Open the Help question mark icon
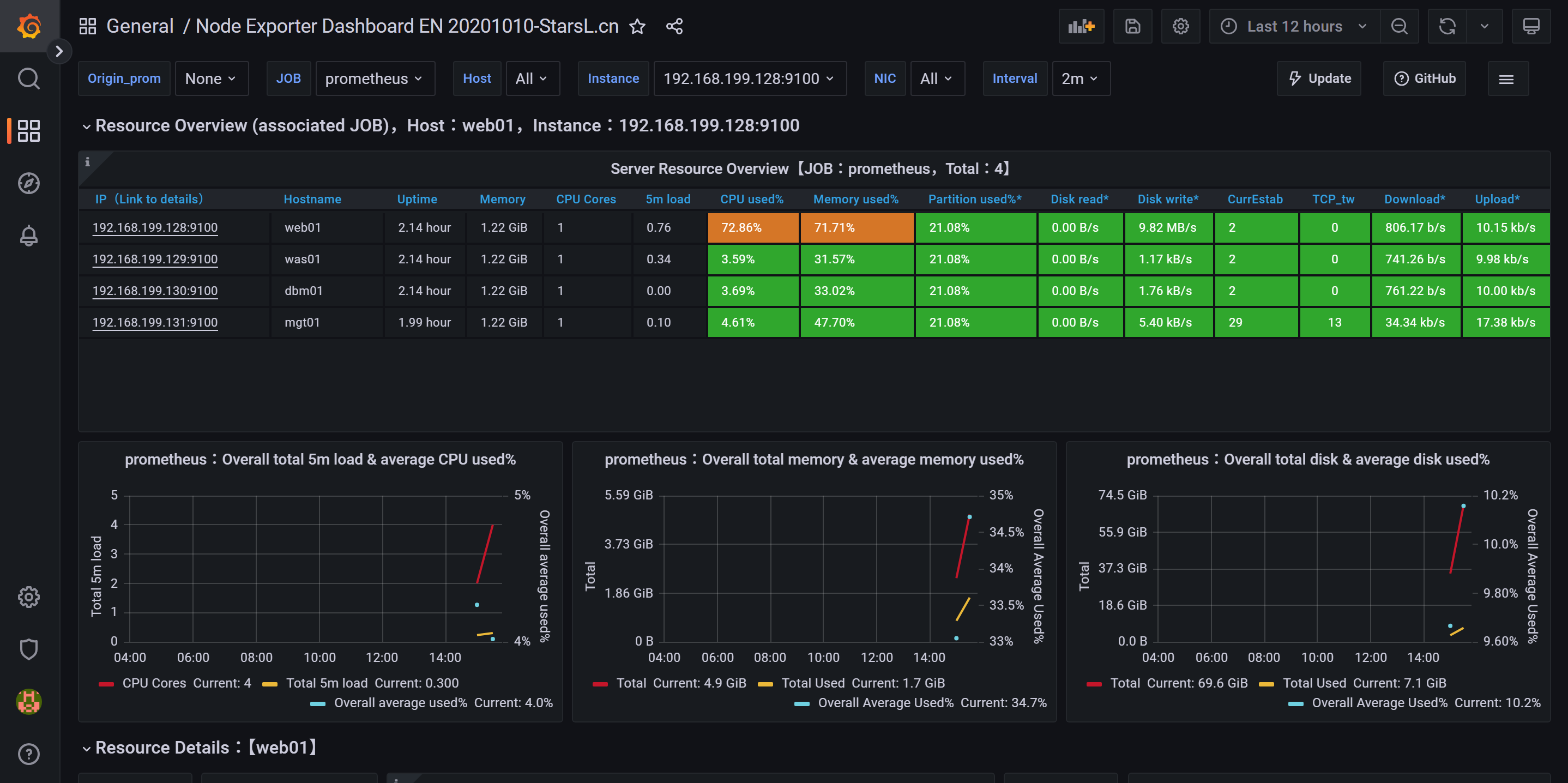1568x783 pixels. (28, 754)
